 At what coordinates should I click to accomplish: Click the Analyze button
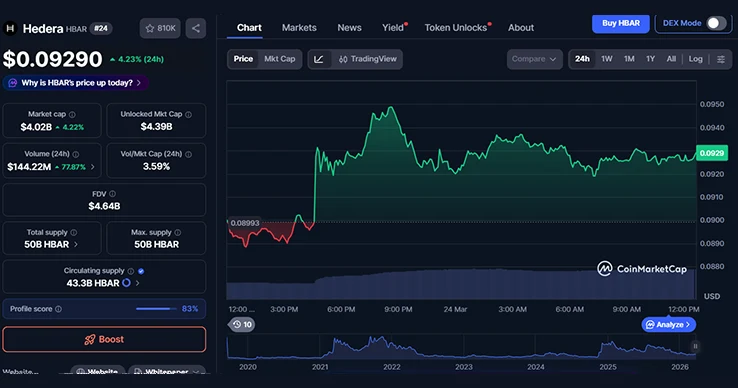coord(668,324)
